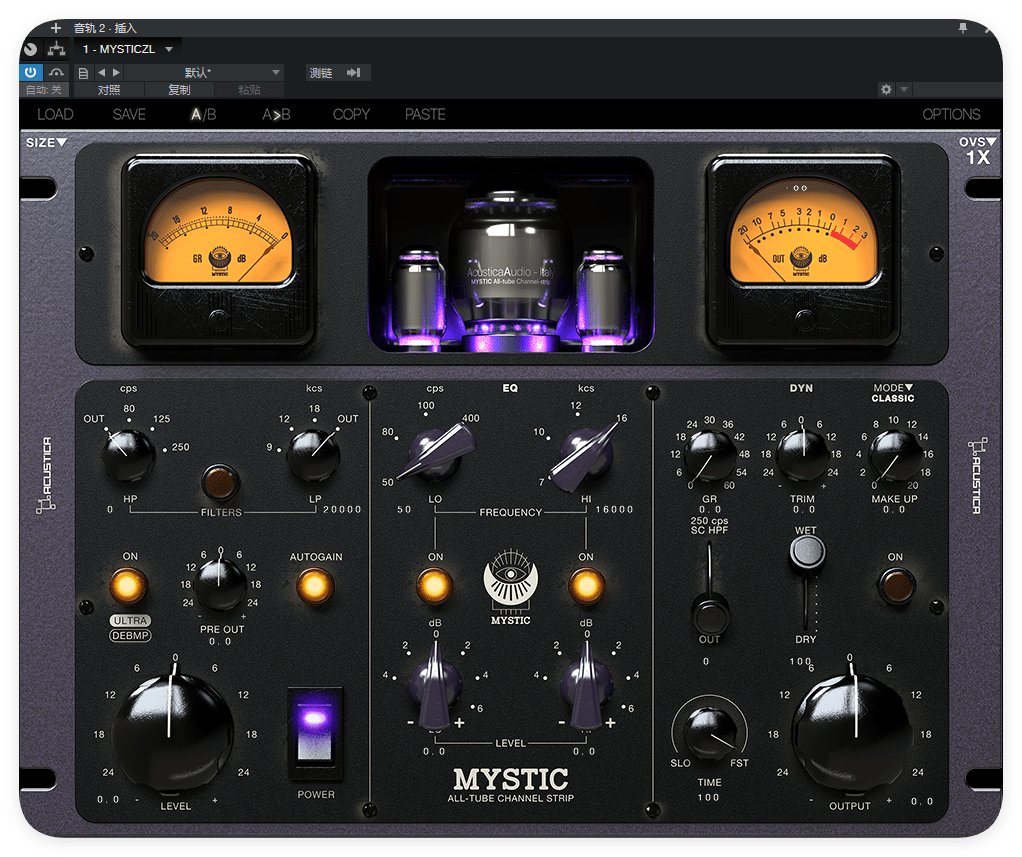Click the routing tree icon

click(x=57, y=49)
